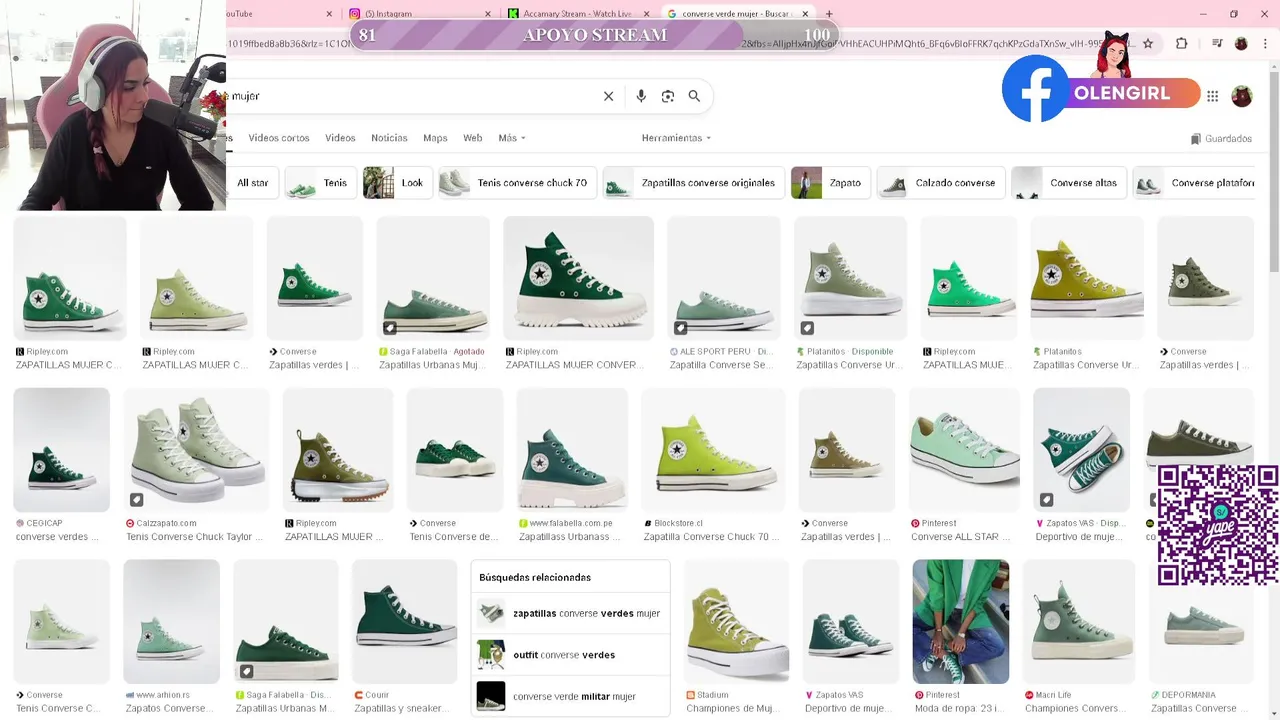Switch to the YouTube tab
The width and height of the screenshot is (1280, 720).
tap(280, 14)
